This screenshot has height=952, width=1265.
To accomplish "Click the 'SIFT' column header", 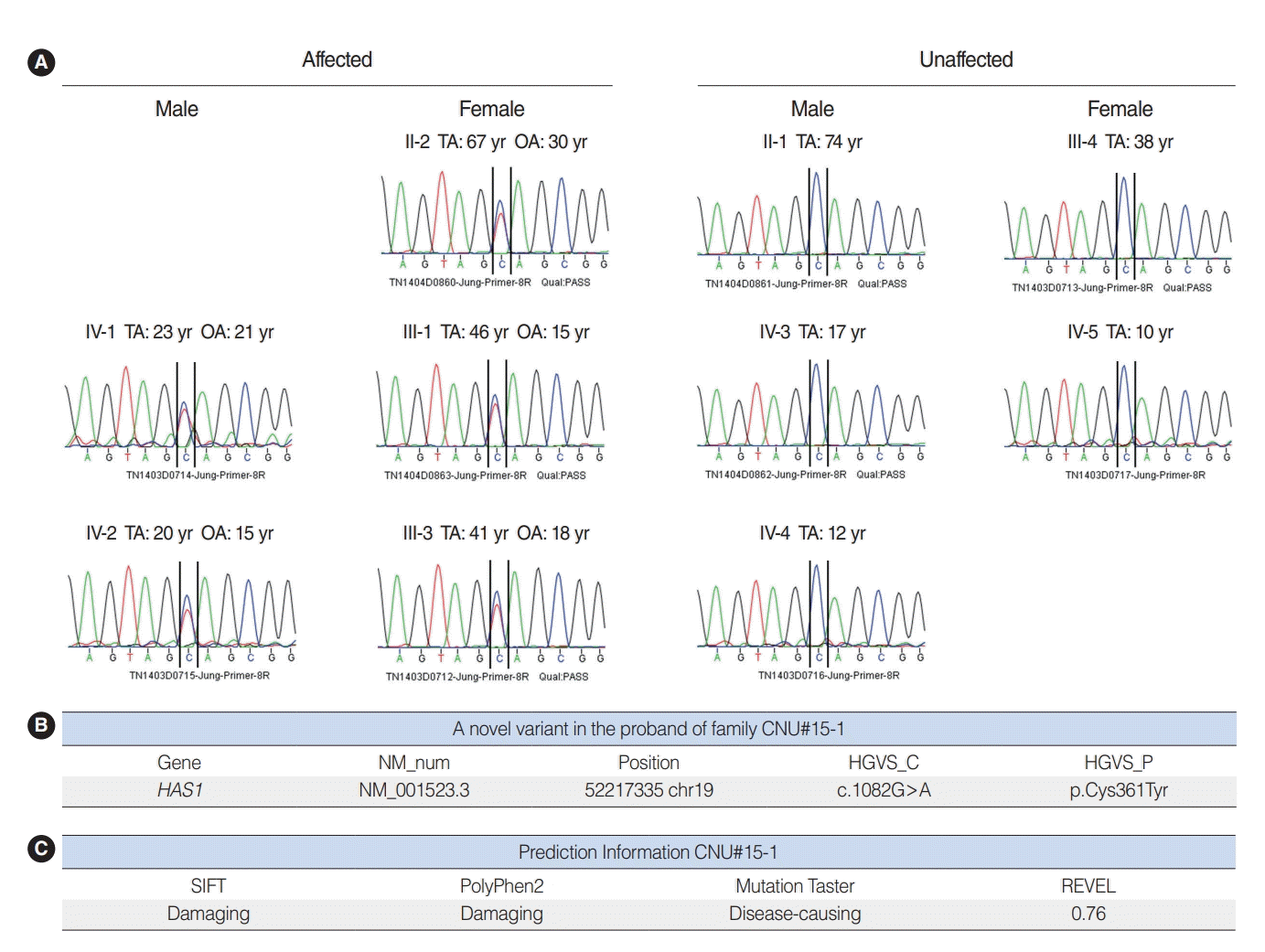I will tap(209, 886).
